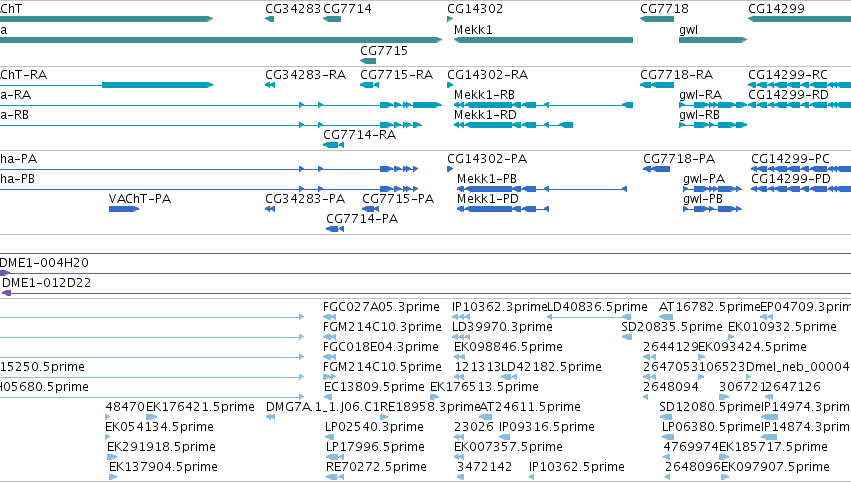Select EST EC13809.5prime

(374, 387)
